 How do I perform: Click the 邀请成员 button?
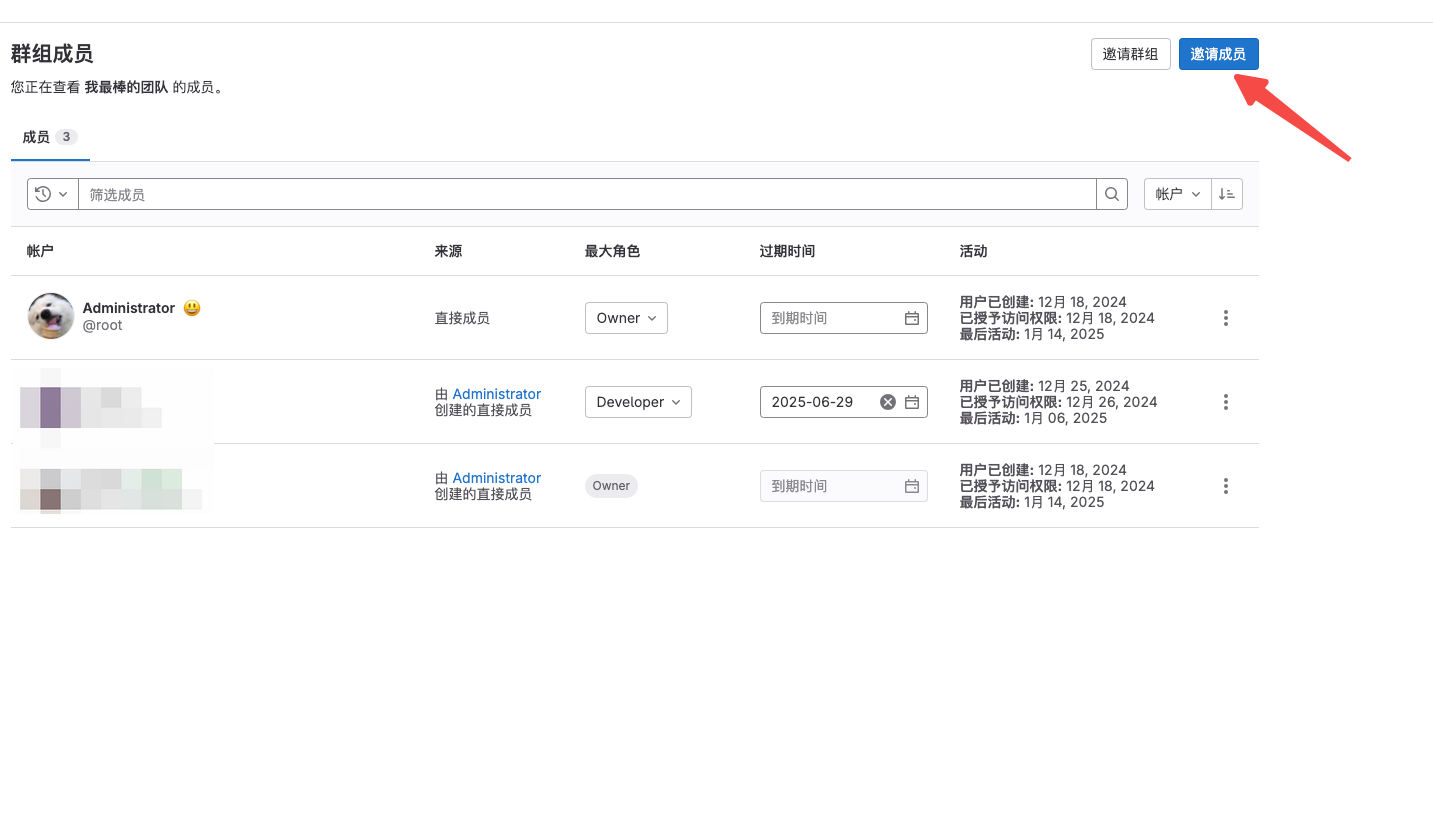tap(1218, 54)
